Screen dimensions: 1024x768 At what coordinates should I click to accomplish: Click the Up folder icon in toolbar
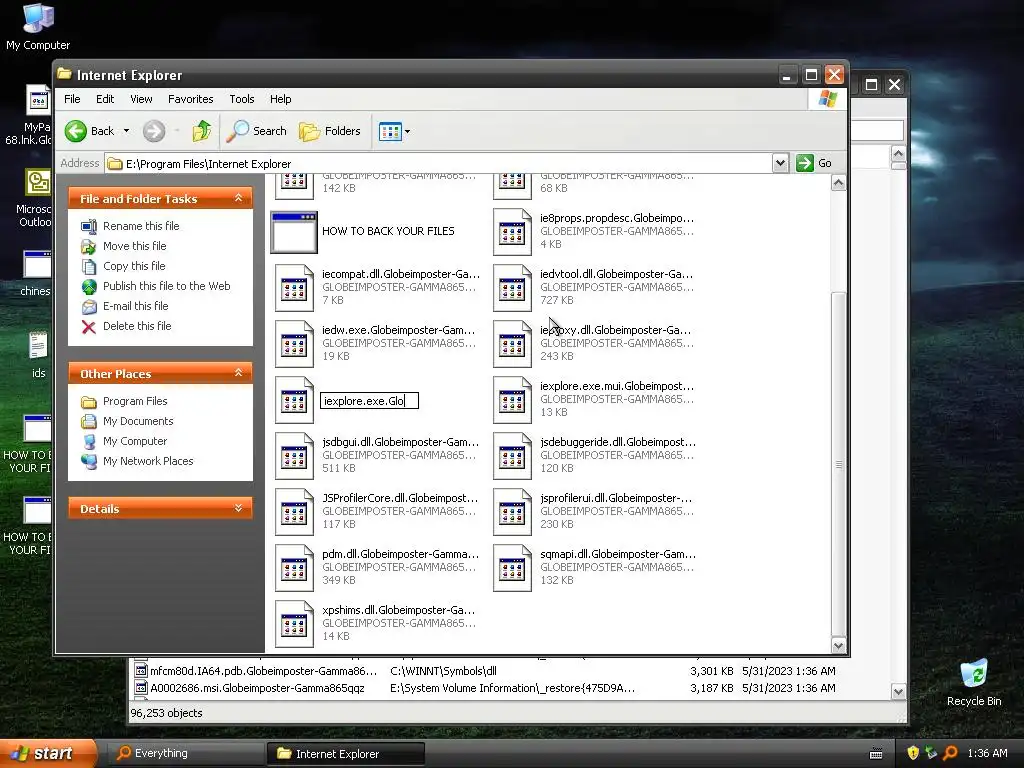202,131
